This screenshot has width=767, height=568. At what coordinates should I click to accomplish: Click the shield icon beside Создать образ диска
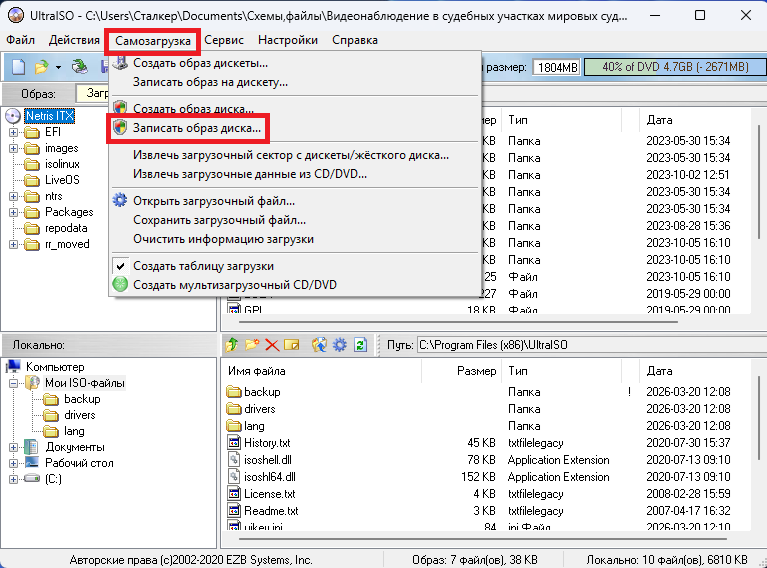pyautogui.click(x=120, y=107)
